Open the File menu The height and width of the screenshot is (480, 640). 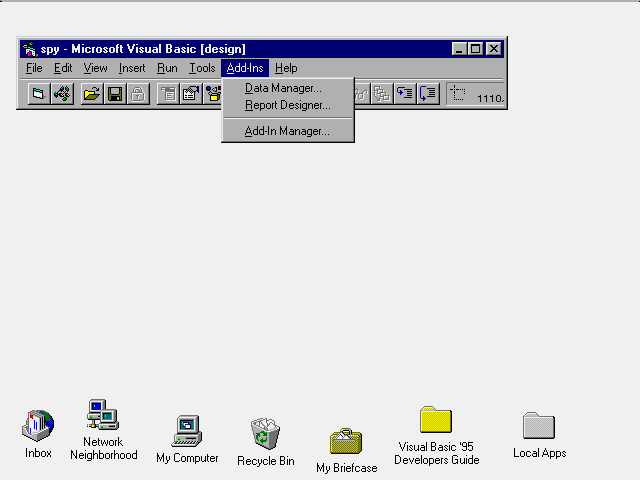click(34, 68)
